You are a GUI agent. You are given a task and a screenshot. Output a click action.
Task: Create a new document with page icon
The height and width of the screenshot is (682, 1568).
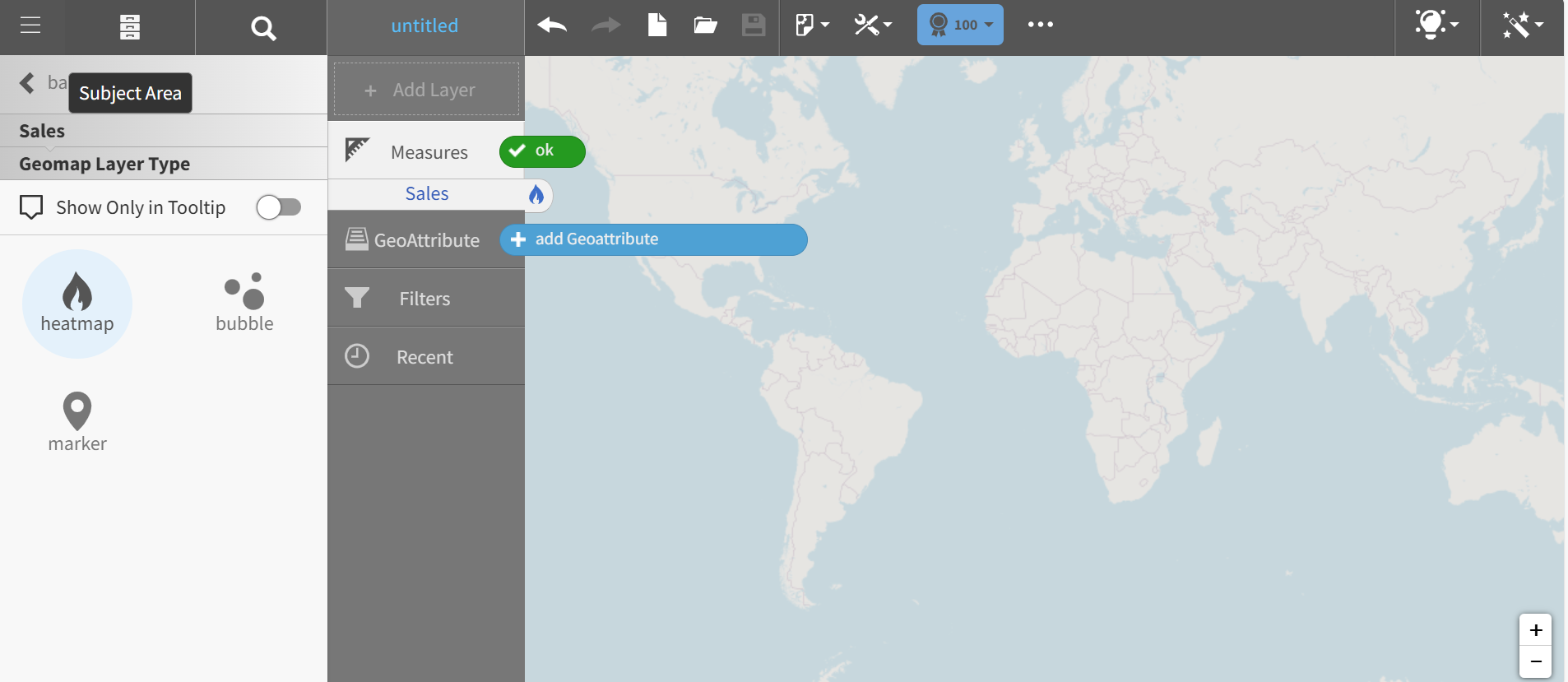[656, 26]
